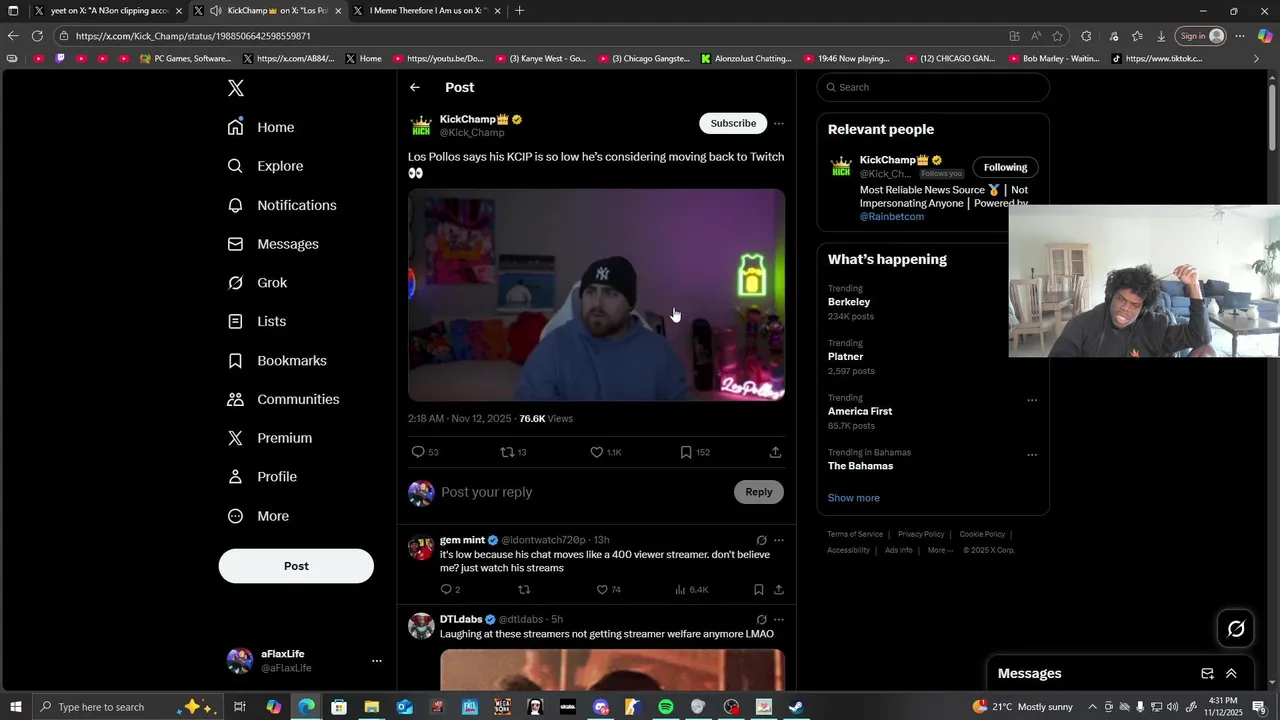Open floating Grok button
Viewport: 1280px width, 720px height.
click(1236, 629)
